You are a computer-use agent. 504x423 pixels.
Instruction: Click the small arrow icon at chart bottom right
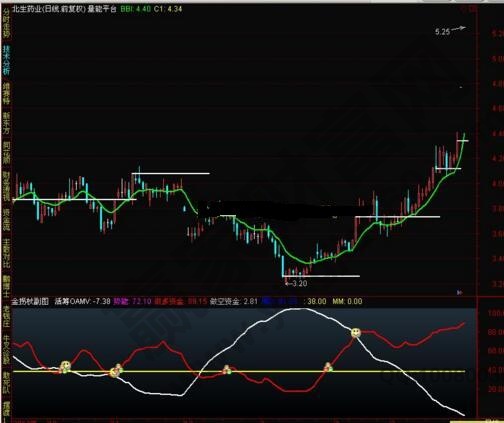point(460,292)
